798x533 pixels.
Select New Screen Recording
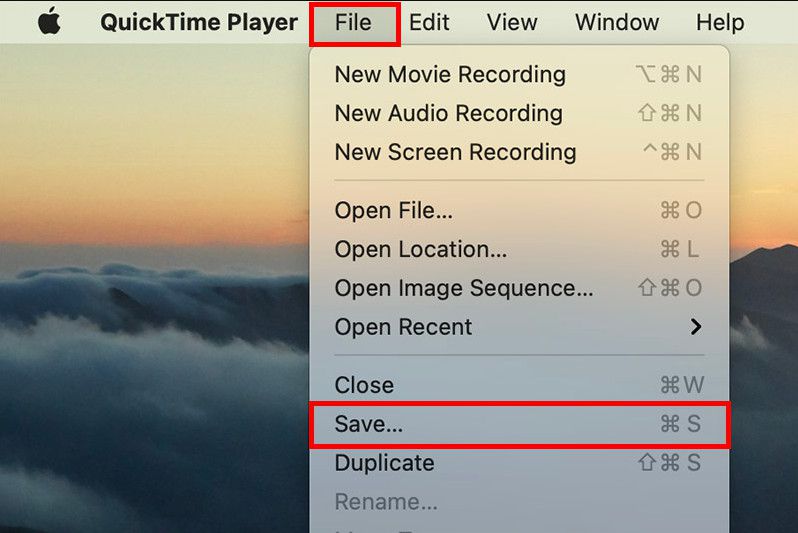(519, 152)
